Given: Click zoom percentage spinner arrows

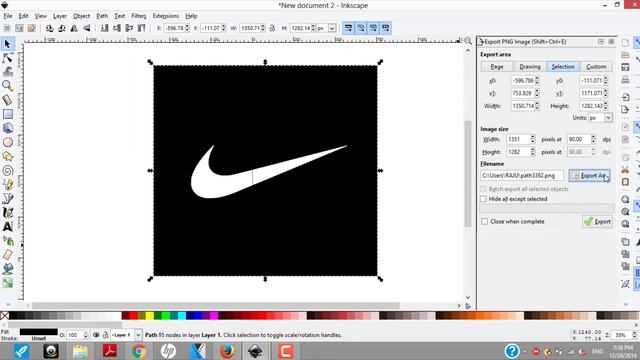Looking at the screenshot, I should tap(634, 335).
